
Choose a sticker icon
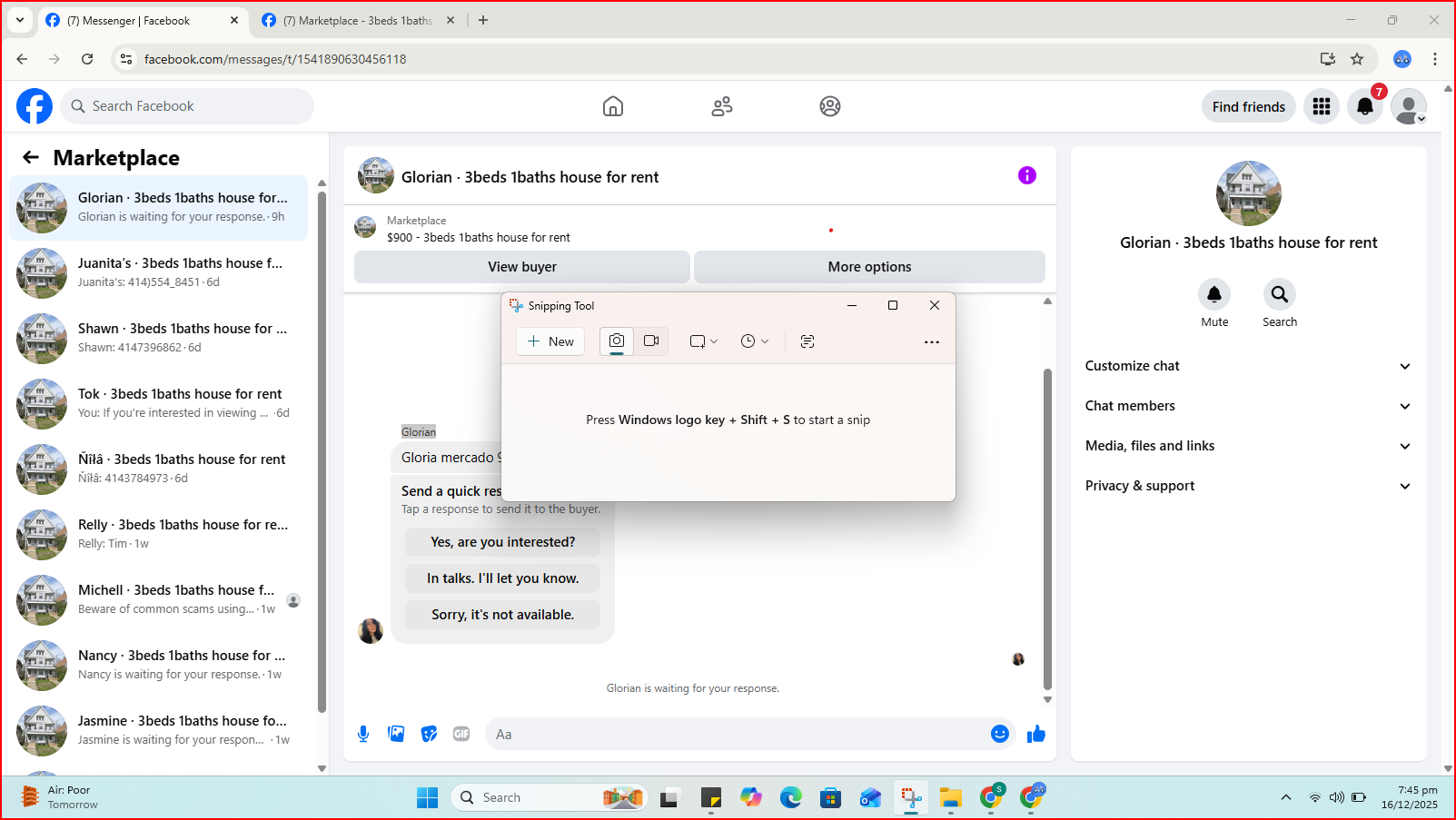tap(429, 734)
